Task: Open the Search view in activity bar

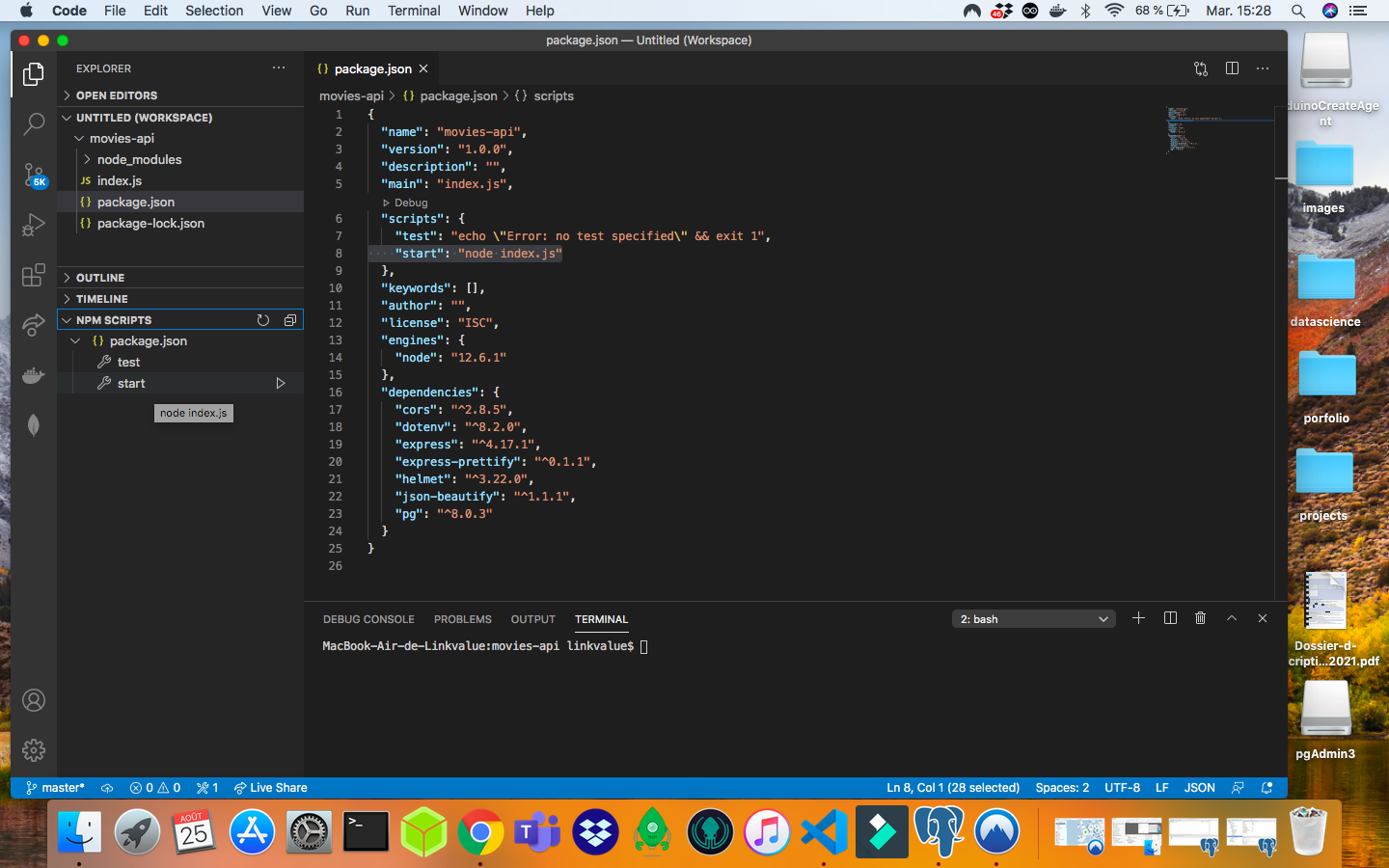Action: click(34, 123)
